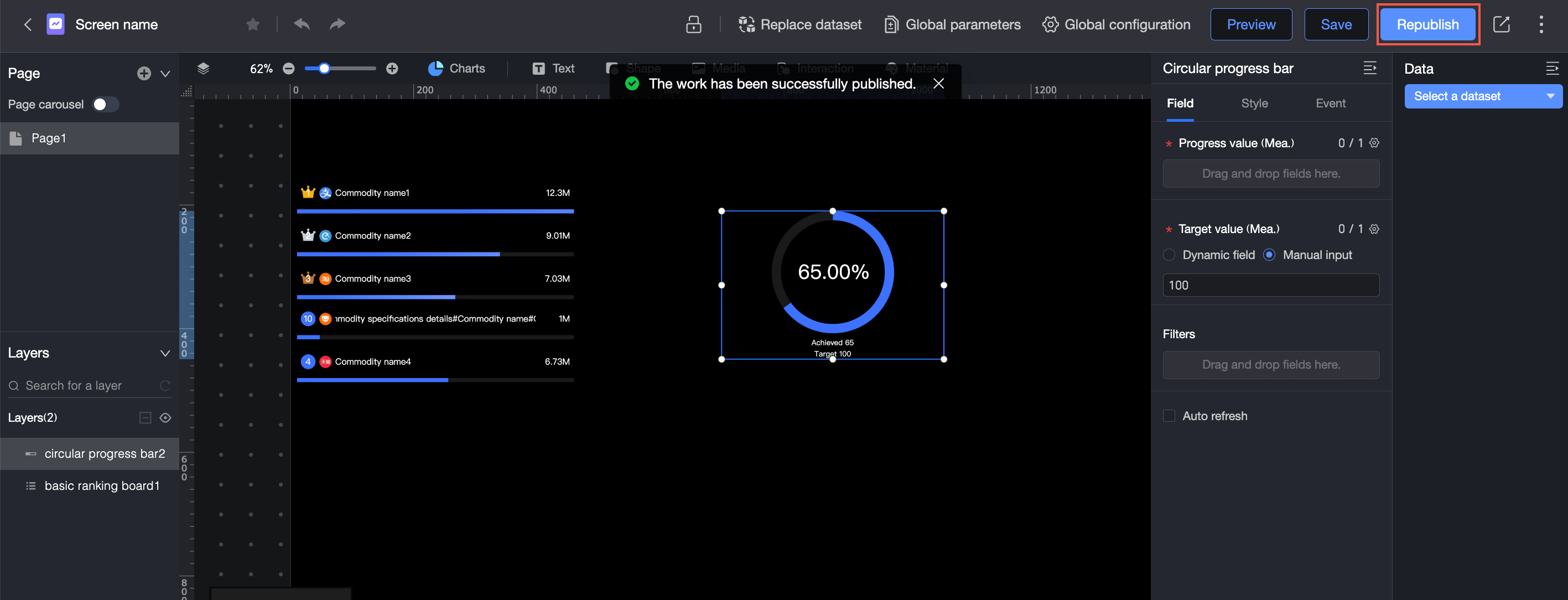Screen dimensions: 1568x600
Task: Click the layers stack icon in toolbar
Action: coord(203,68)
